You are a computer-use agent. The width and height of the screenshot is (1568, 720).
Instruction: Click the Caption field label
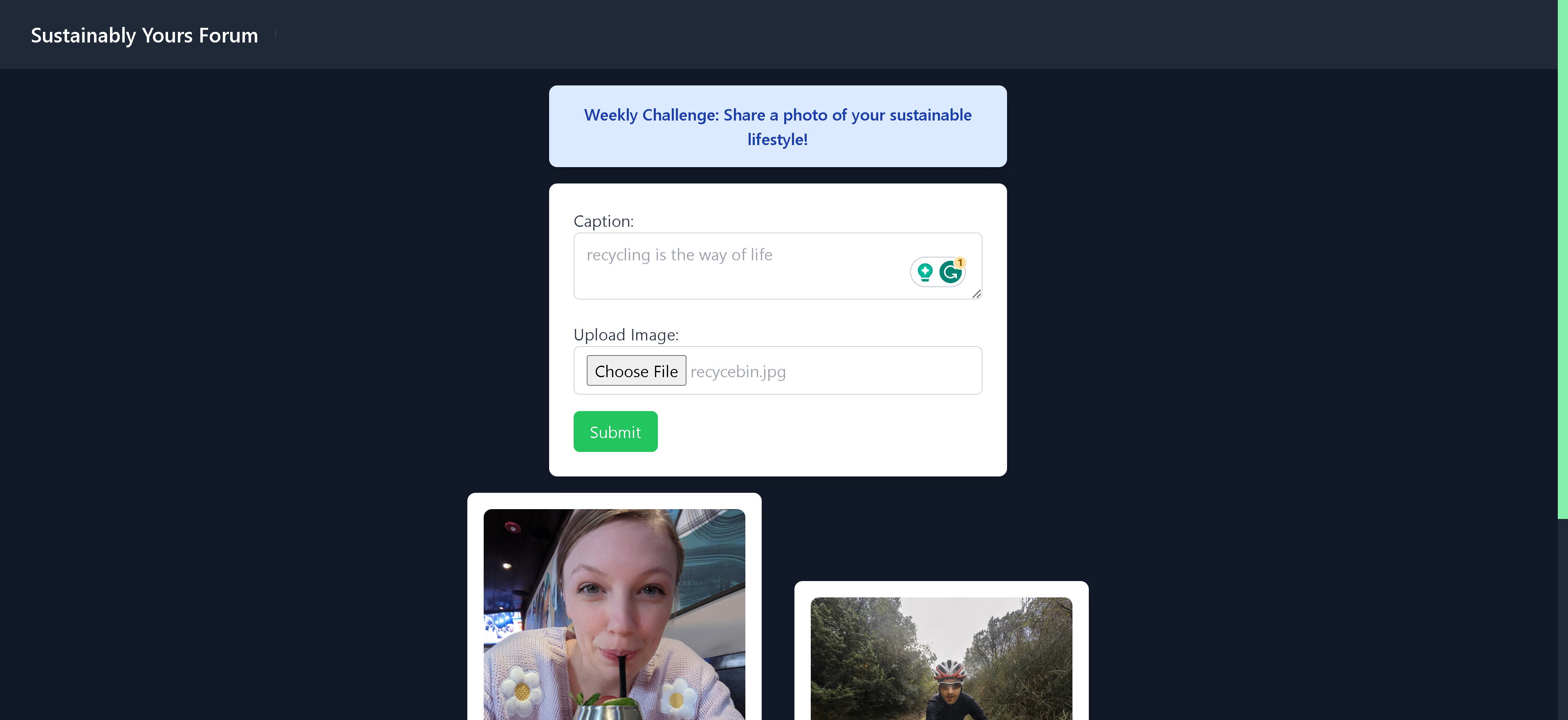point(603,221)
